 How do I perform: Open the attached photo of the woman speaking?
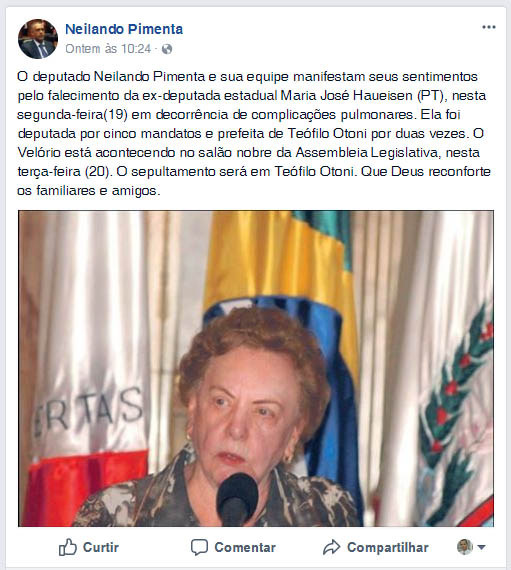[256, 368]
